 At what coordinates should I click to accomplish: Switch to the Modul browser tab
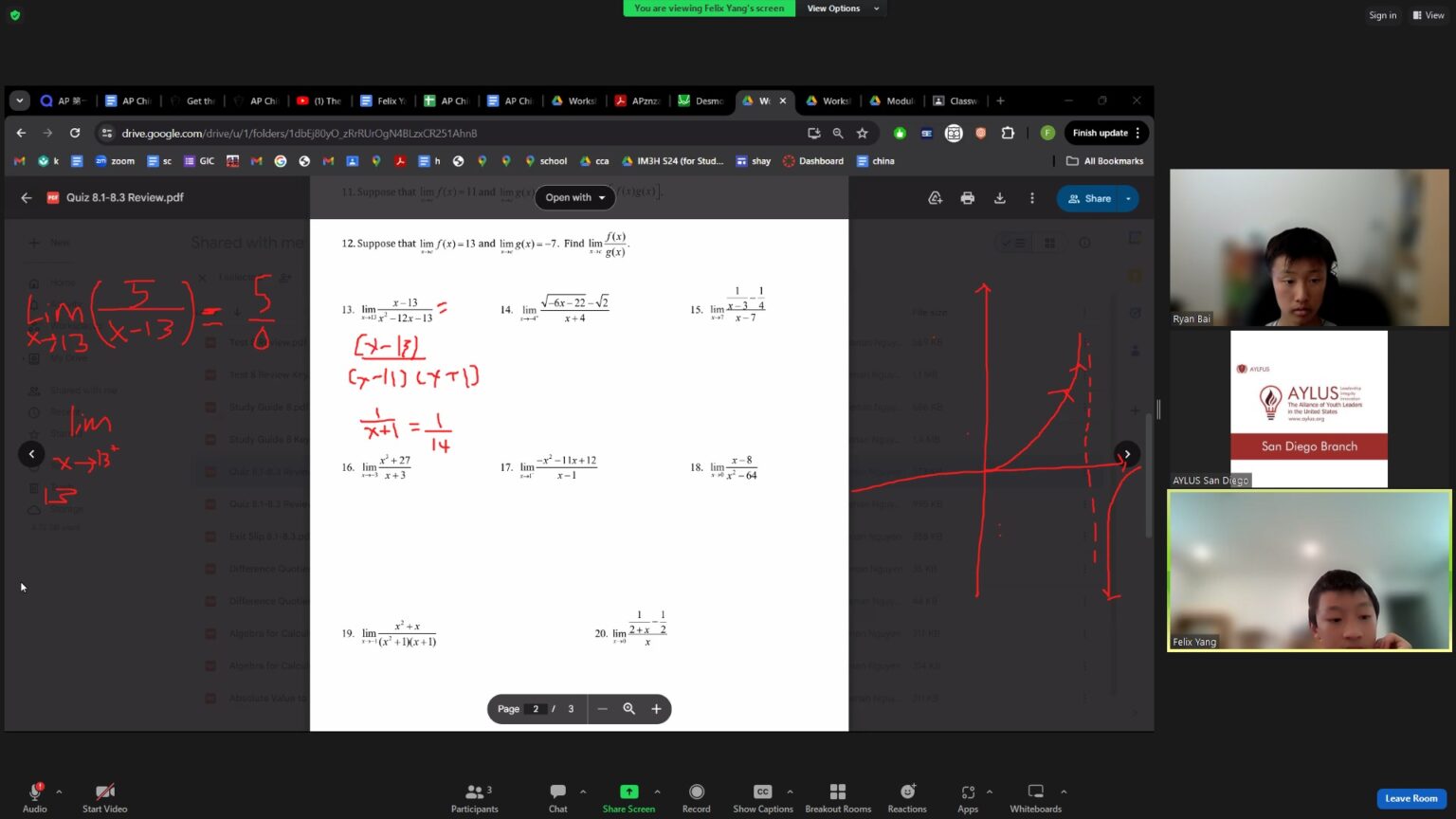click(x=892, y=100)
